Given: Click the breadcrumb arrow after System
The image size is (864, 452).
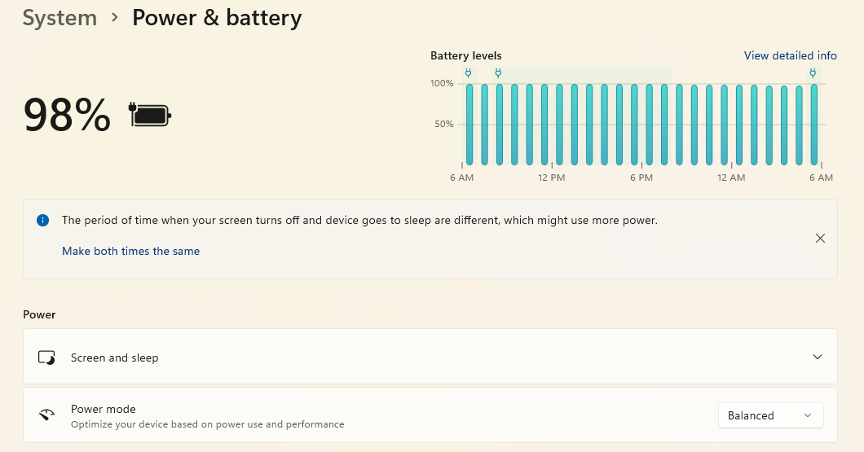Looking at the screenshot, I should tap(115, 18).
